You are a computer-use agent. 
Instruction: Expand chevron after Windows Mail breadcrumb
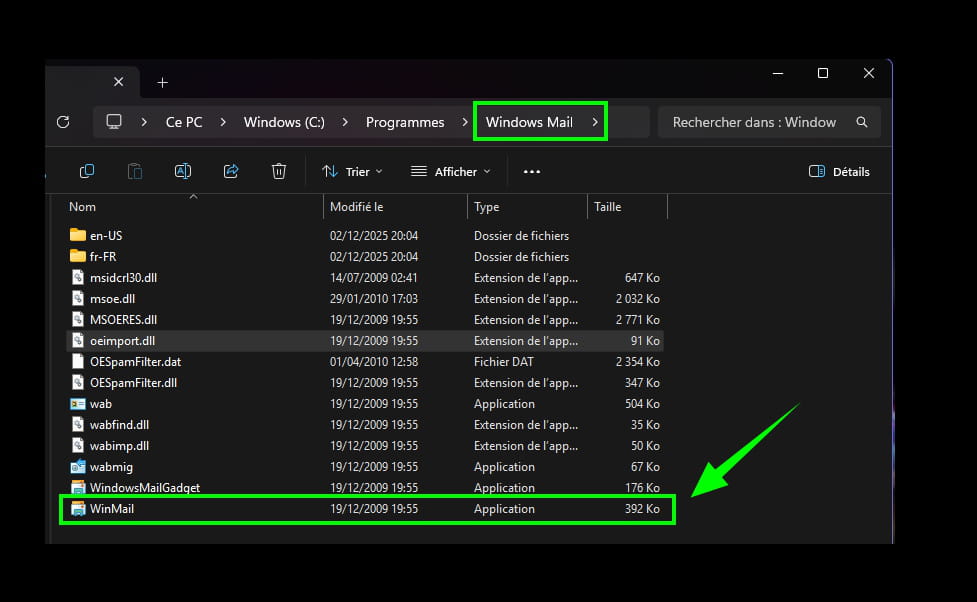pyautogui.click(x=594, y=122)
